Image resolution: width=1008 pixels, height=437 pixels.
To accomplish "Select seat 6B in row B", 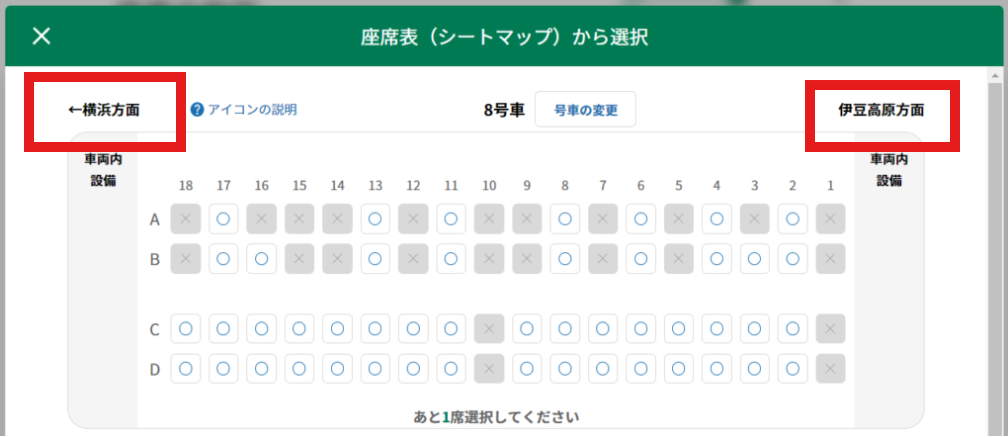I will (x=641, y=259).
